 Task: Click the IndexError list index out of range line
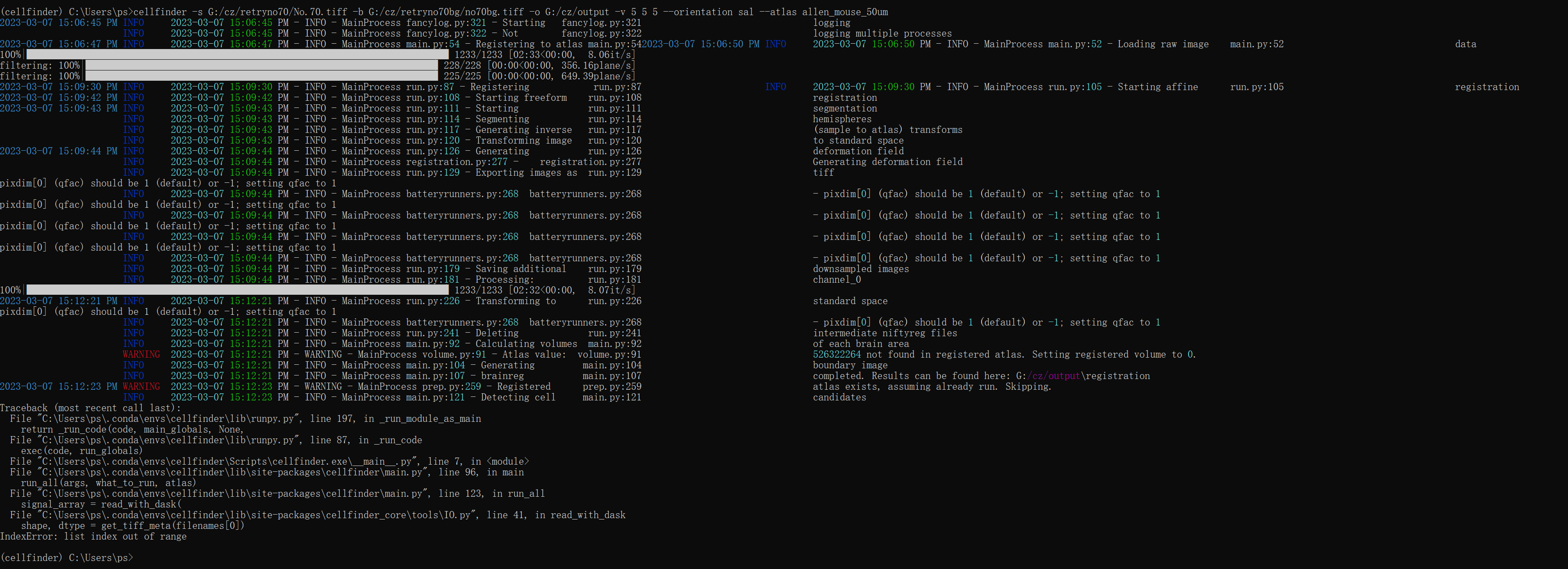point(93,536)
